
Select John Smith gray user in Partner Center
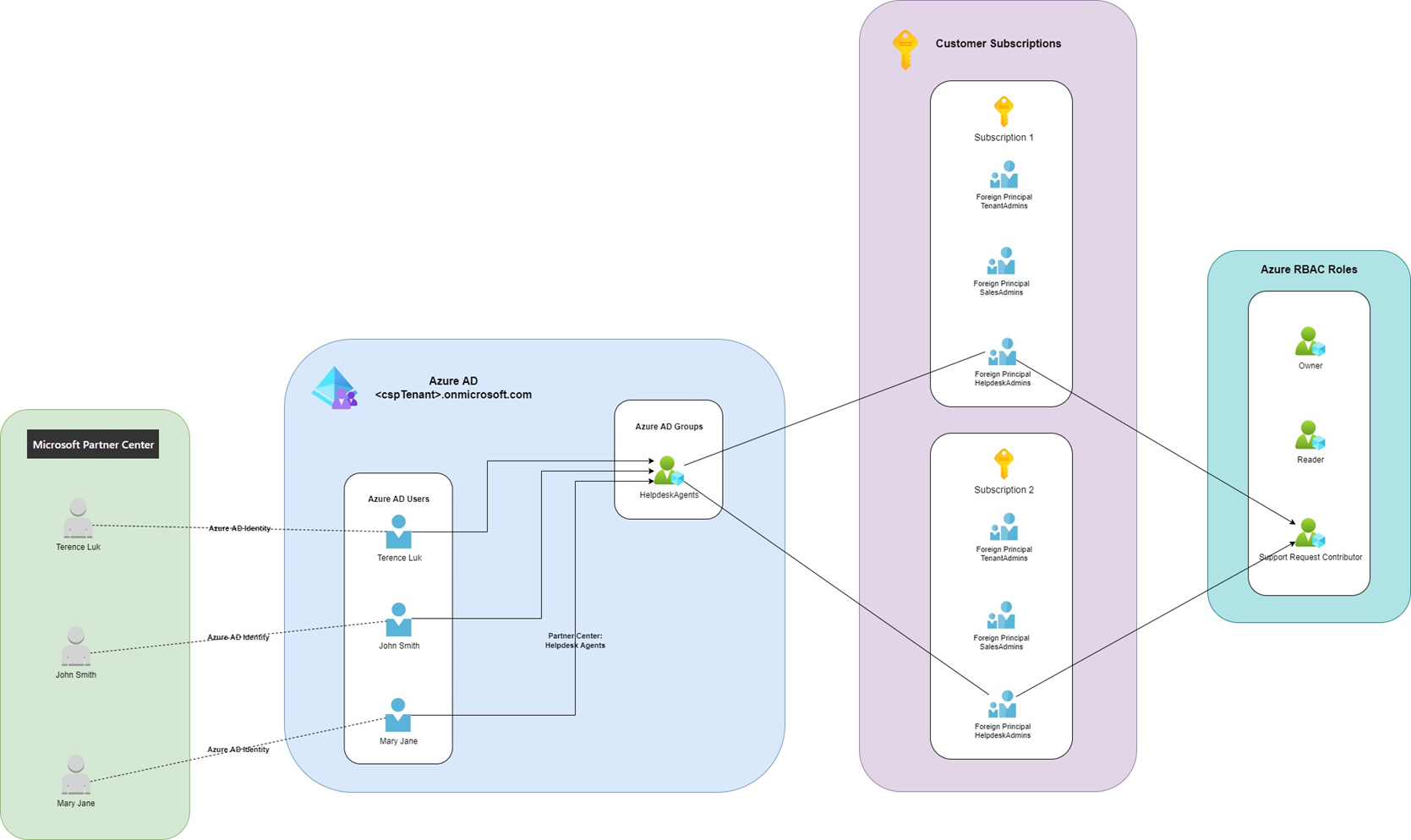[x=76, y=646]
